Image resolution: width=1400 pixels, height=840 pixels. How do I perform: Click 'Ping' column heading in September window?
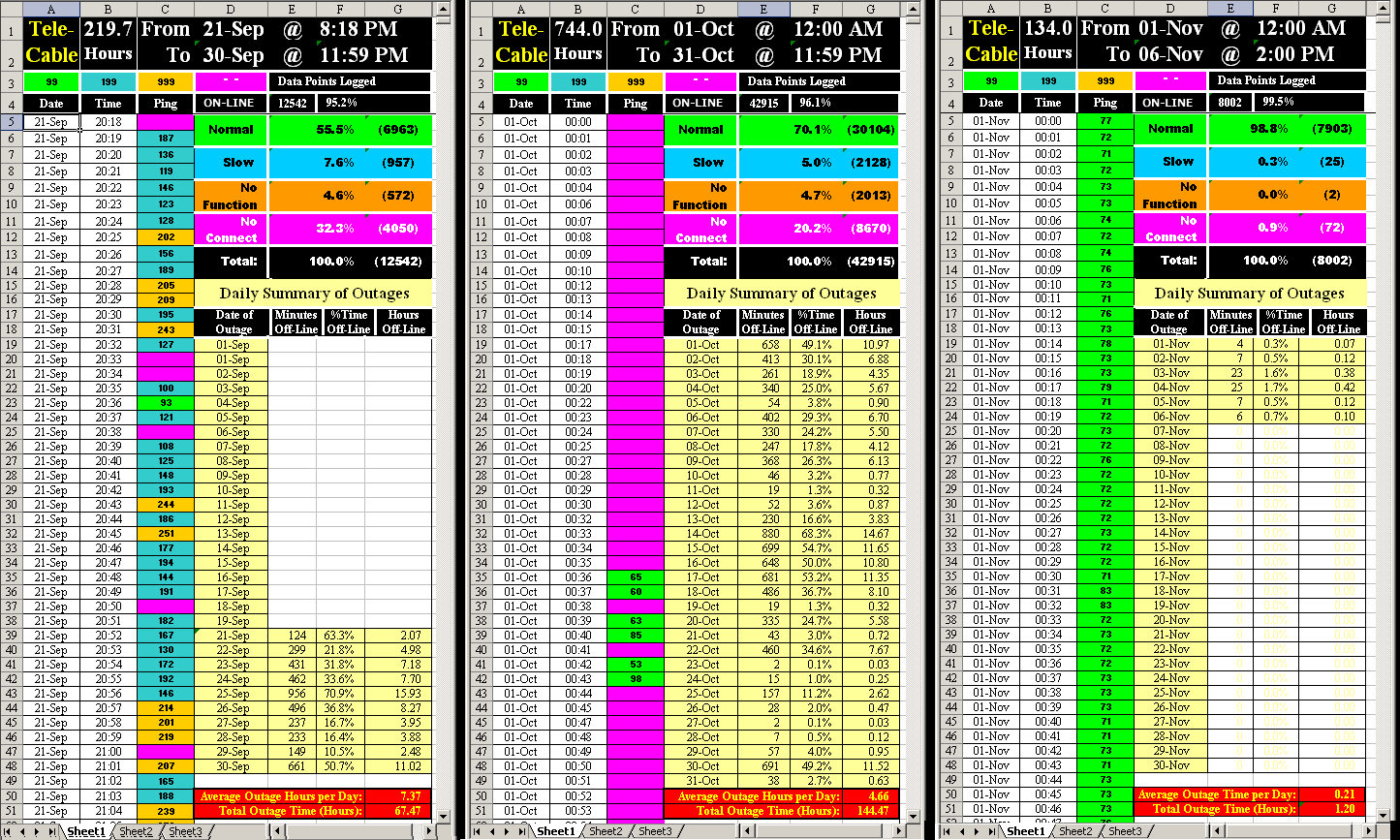click(x=166, y=103)
